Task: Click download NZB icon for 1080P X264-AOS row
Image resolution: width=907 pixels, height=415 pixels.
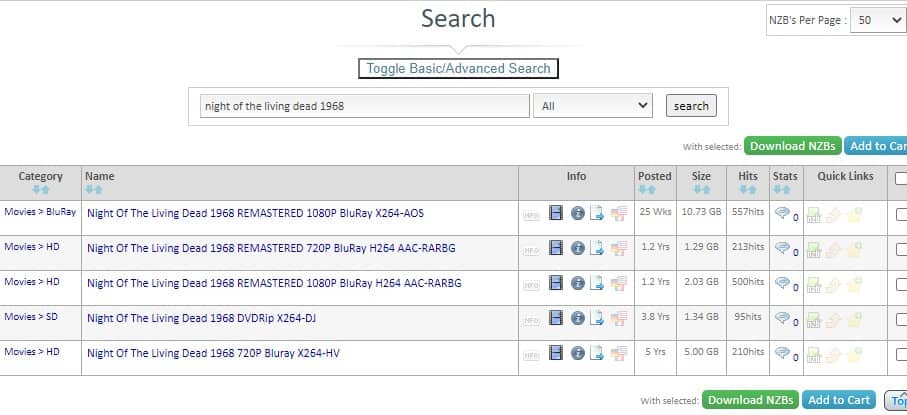Action: click(x=814, y=214)
